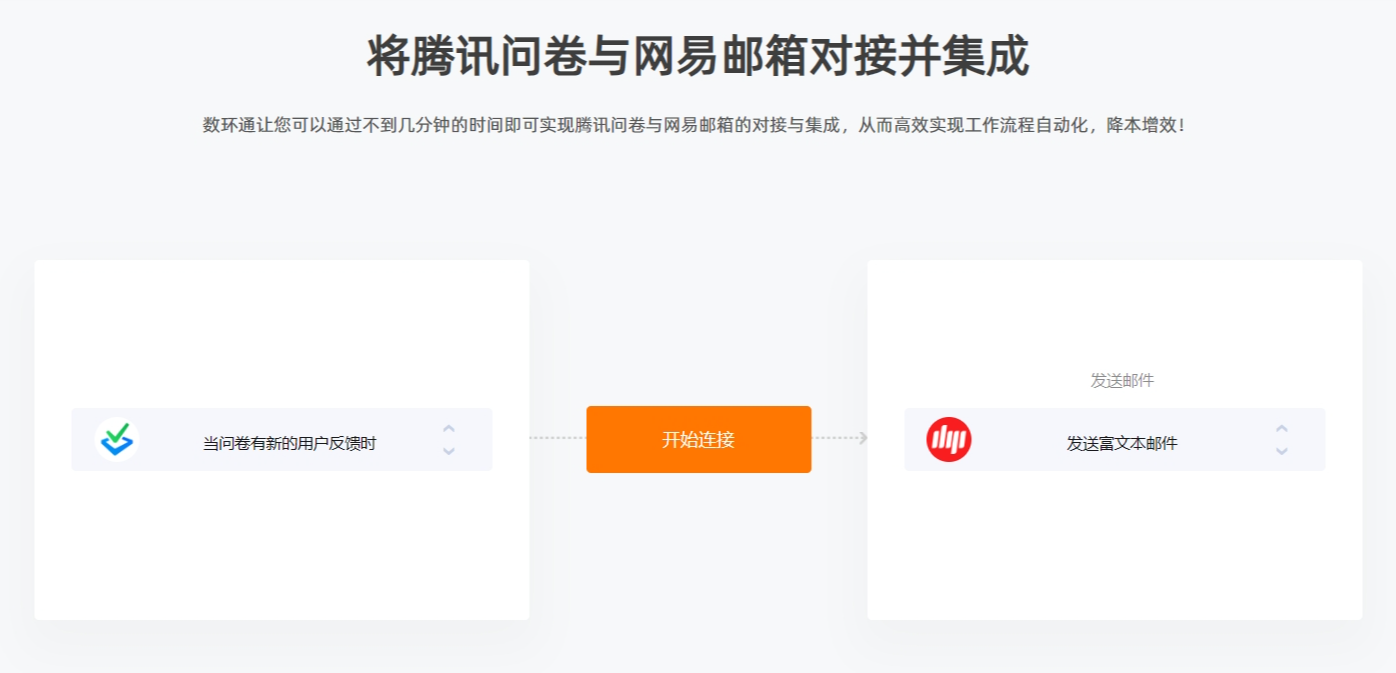This screenshot has height=673, width=1396.
Task: Click up chevron beside 当问卷有新的用户反馈时
Action: point(449,429)
